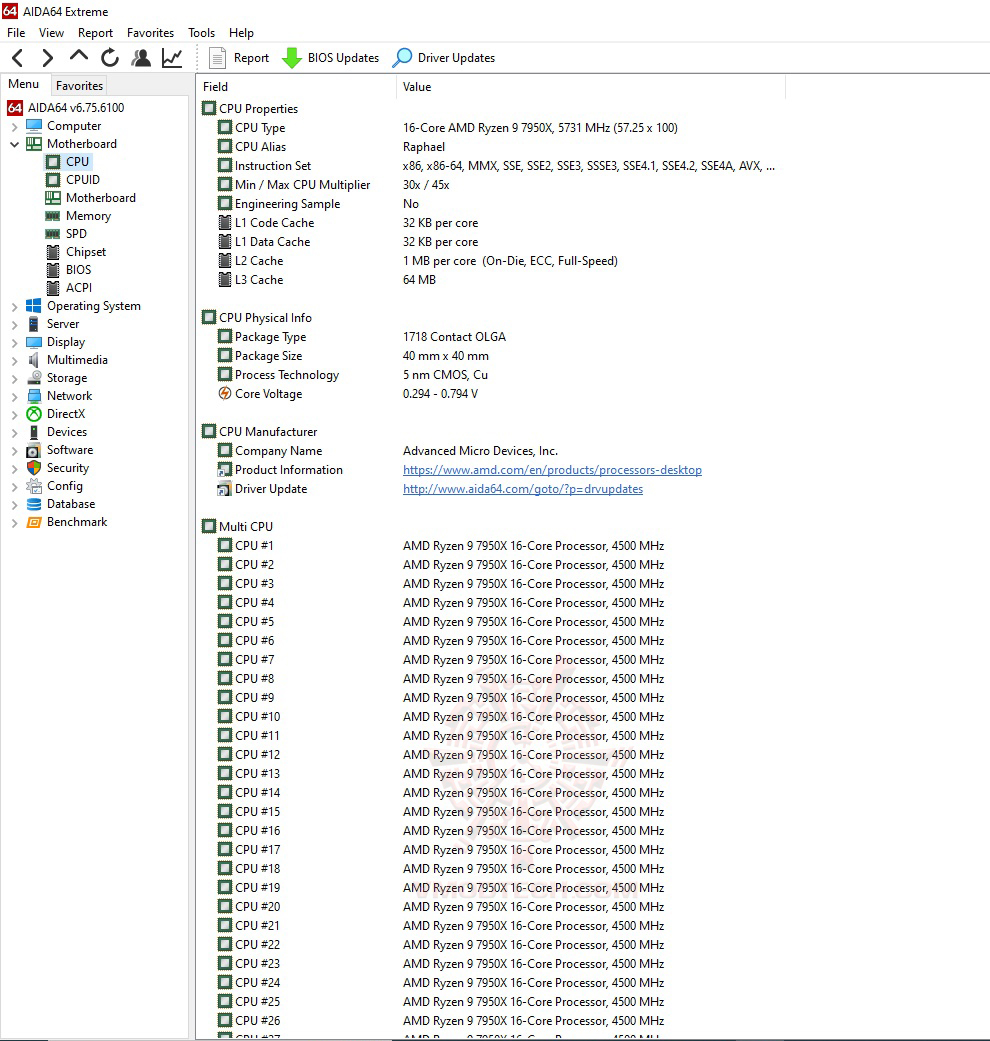Click the Server tower icon
Screen dimensions: 990x1041
(34, 323)
